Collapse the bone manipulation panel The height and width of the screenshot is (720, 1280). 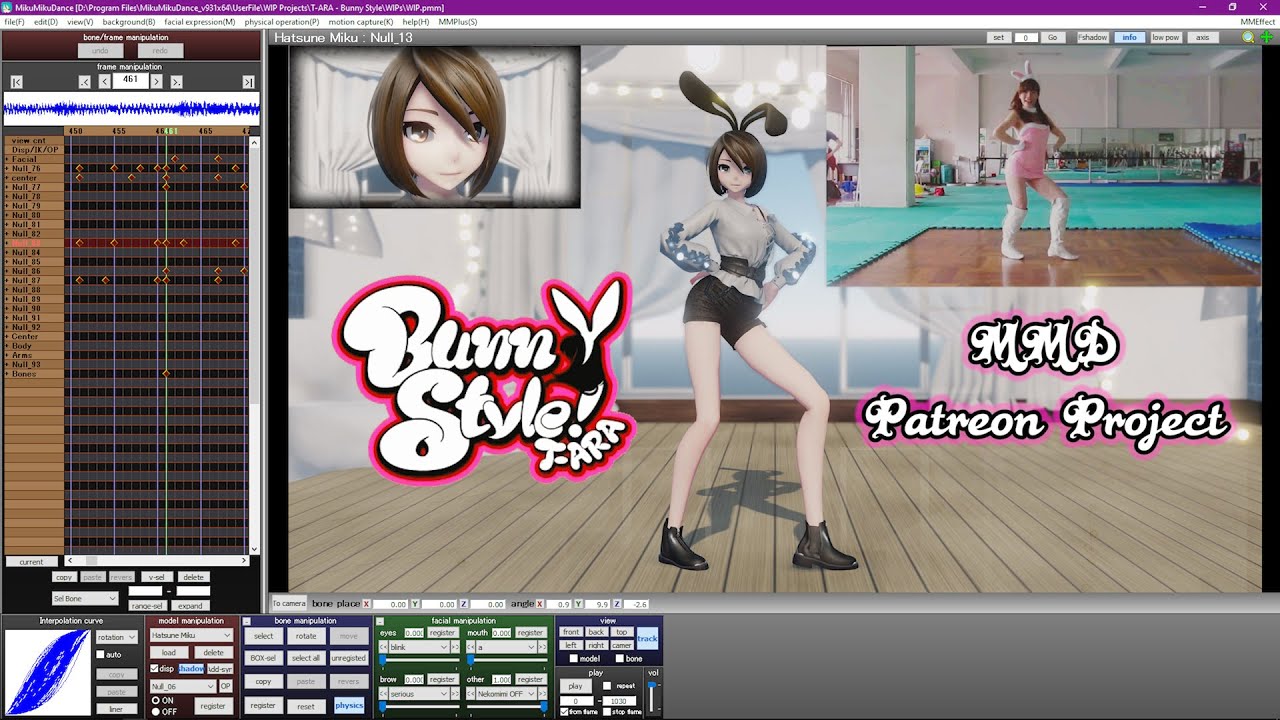(247, 621)
